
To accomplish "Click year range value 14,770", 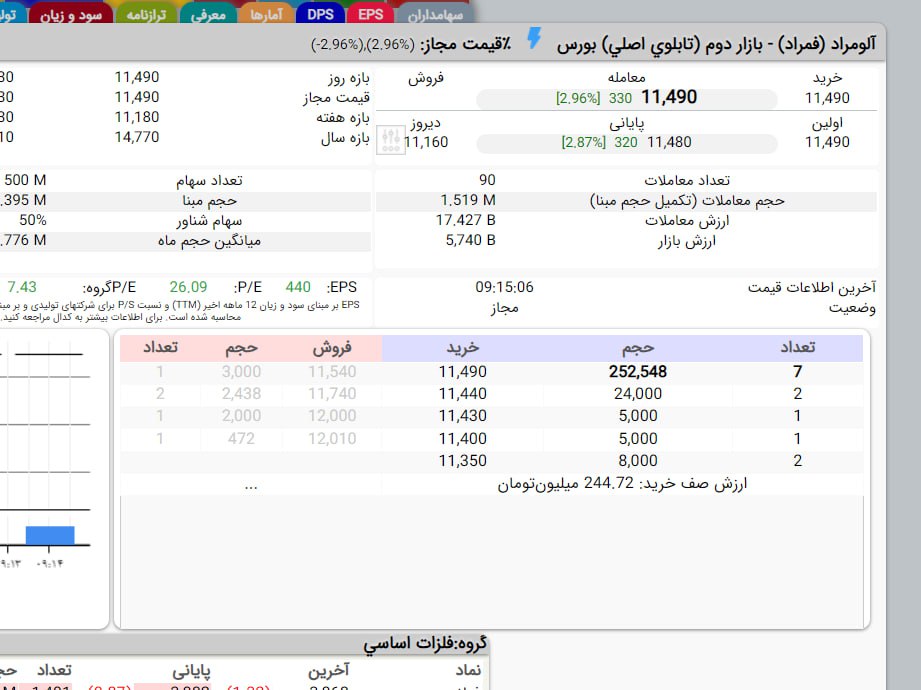I will (x=137, y=137).
